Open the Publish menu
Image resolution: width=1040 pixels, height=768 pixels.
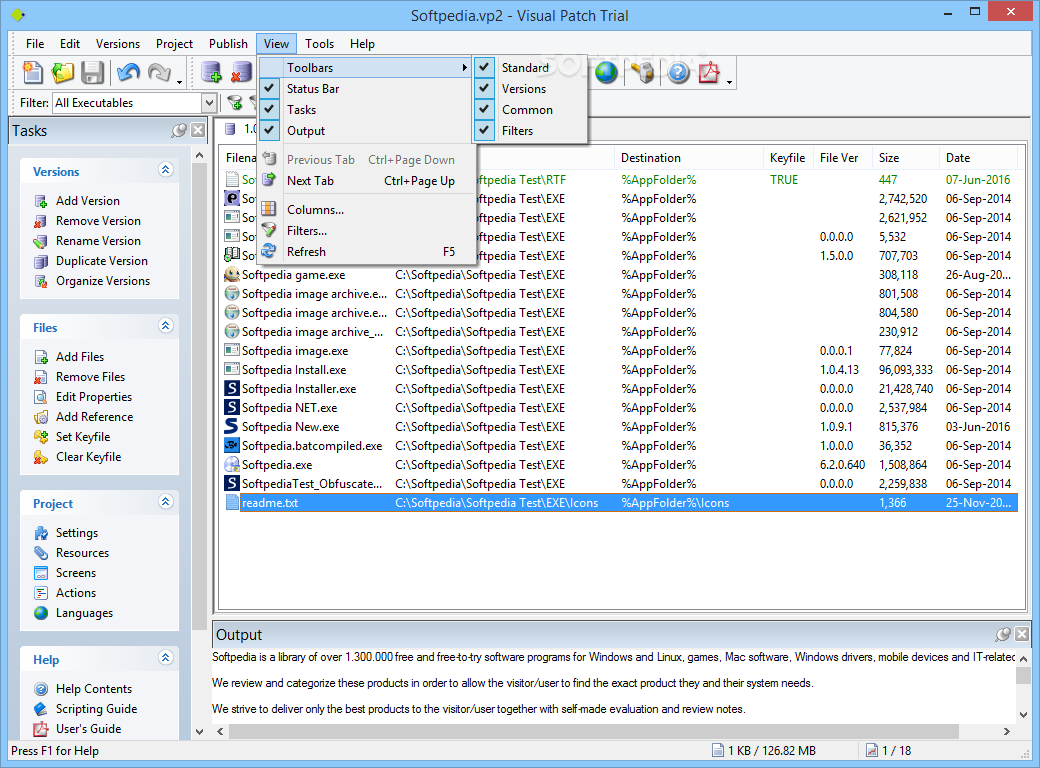[228, 44]
